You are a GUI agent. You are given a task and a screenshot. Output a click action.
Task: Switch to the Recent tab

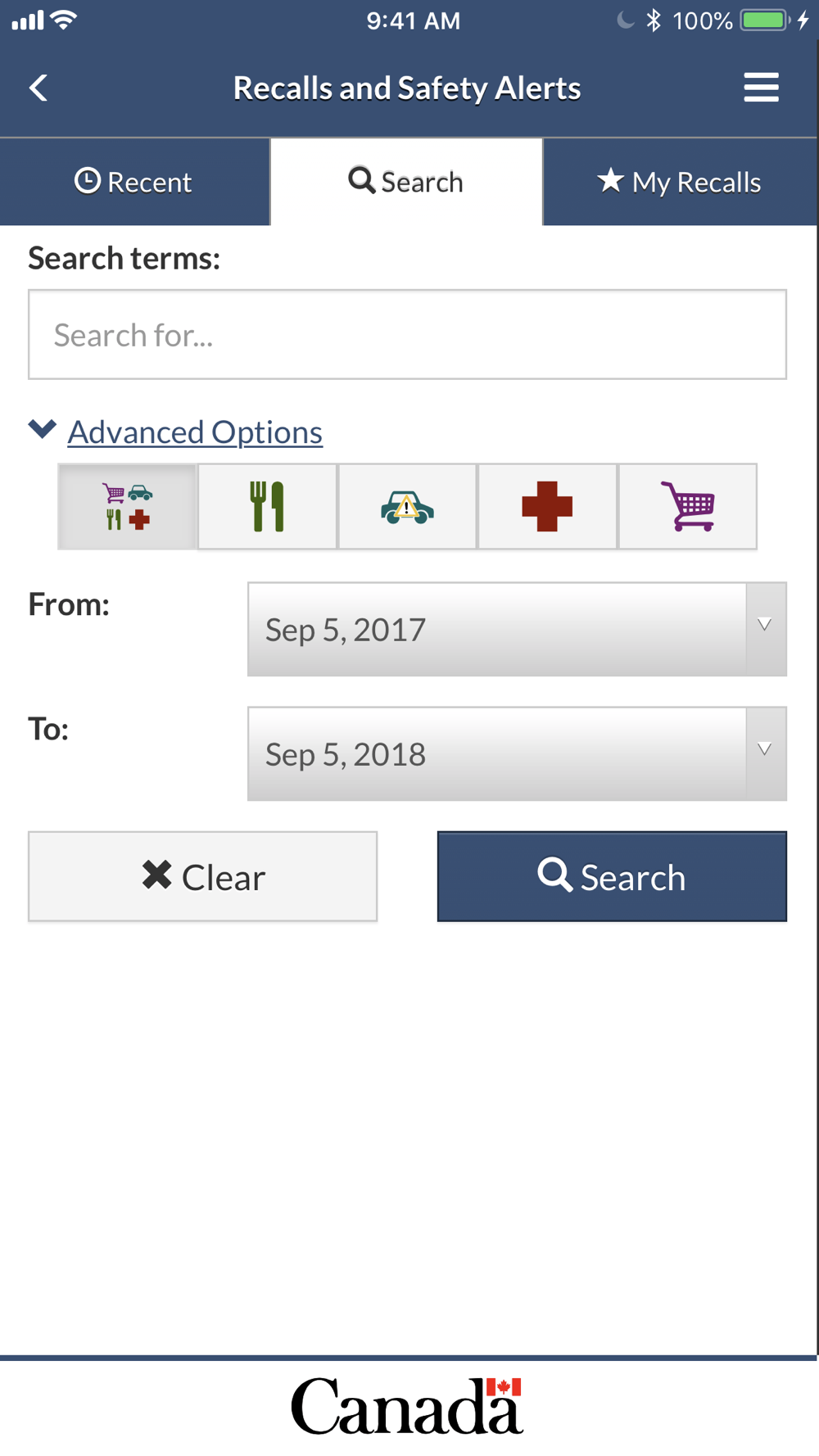pos(134,182)
